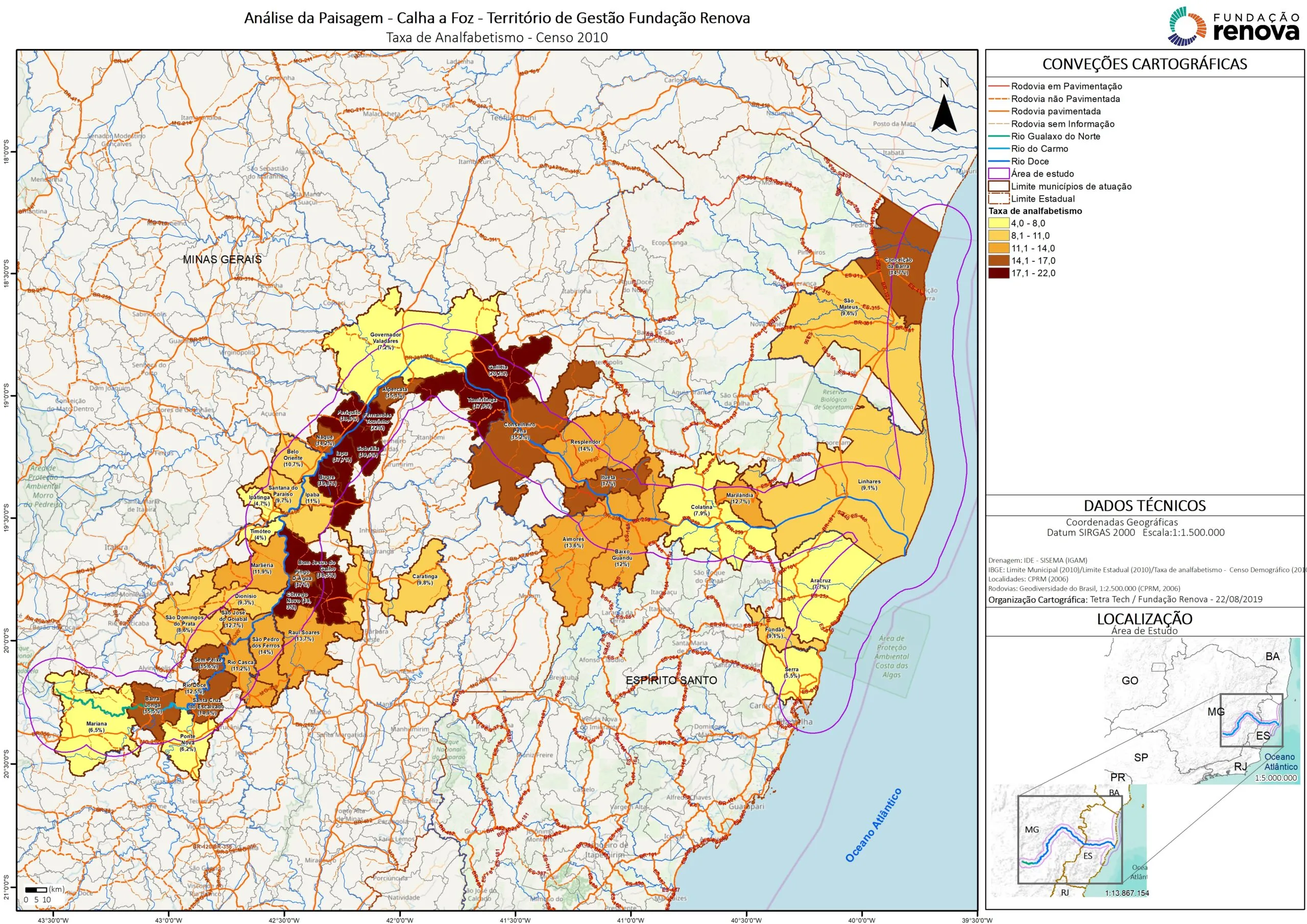This screenshot has width=1307, height=924.
Task: Click the Limite municípios de atuação legend box
Action: (999, 186)
